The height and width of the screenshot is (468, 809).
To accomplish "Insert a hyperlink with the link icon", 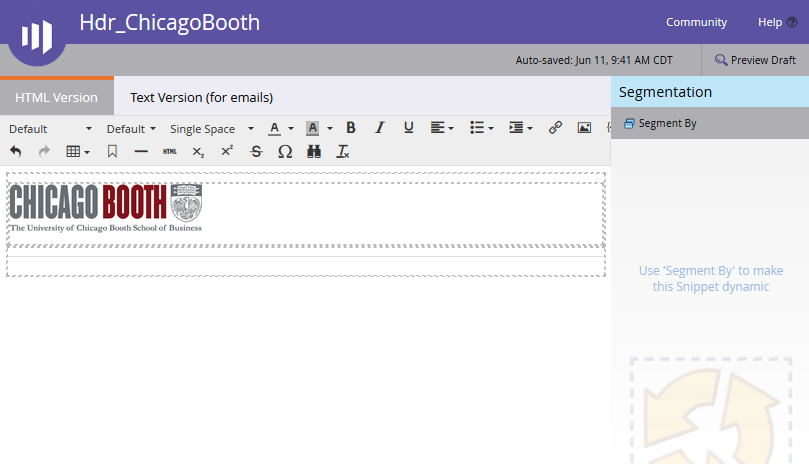I will [555, 127].
